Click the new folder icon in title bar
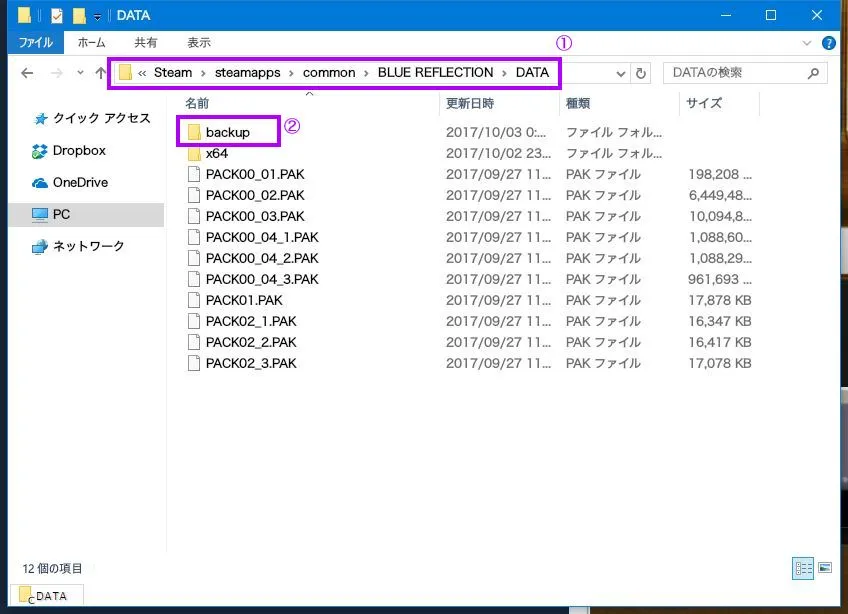This screenshot has width=848, height=614. coord(80,16)
